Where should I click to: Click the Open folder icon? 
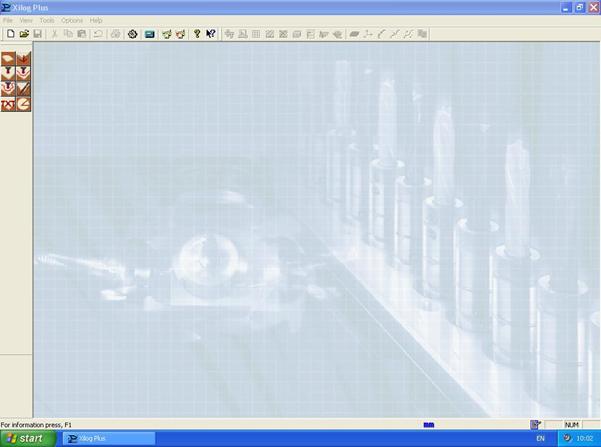point(24,34)
